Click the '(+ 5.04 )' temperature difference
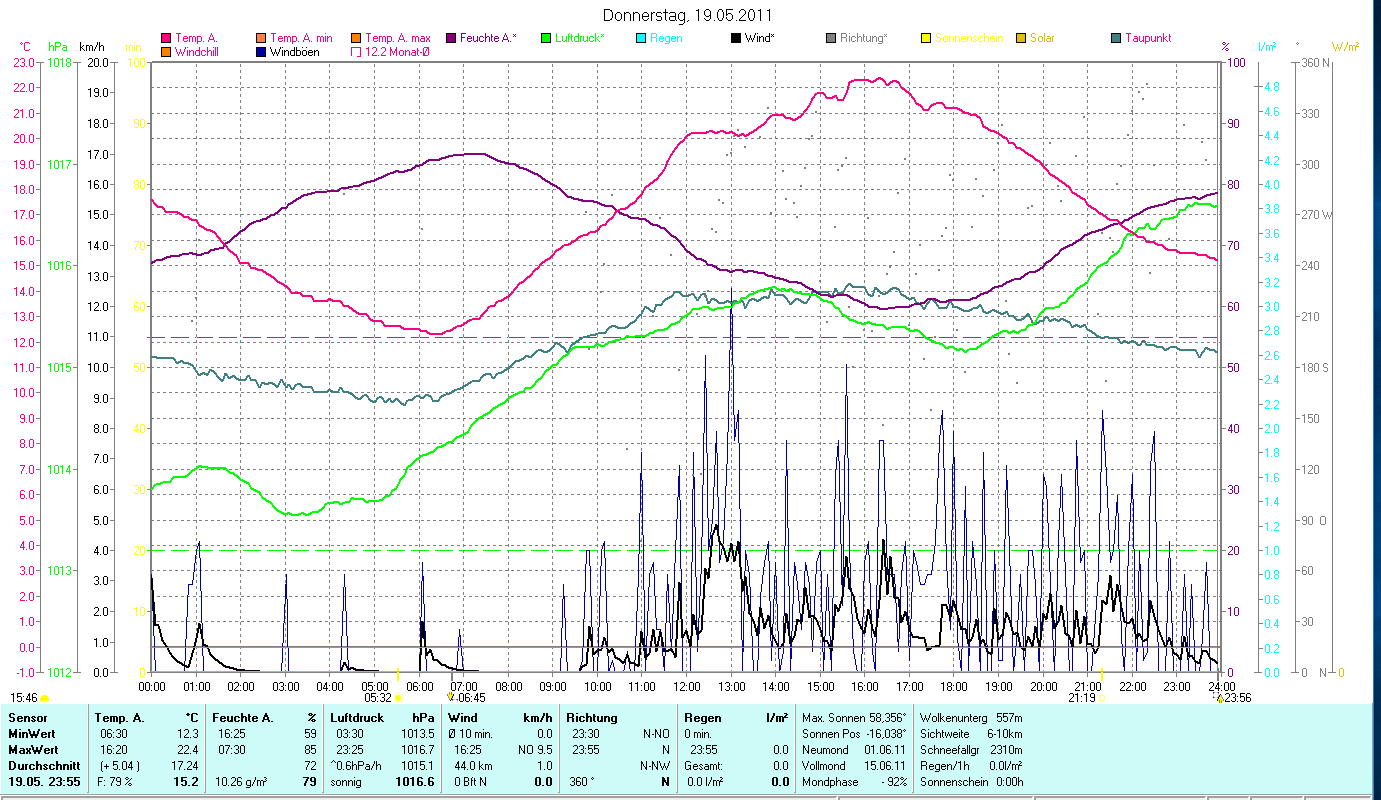 [119, 765]
